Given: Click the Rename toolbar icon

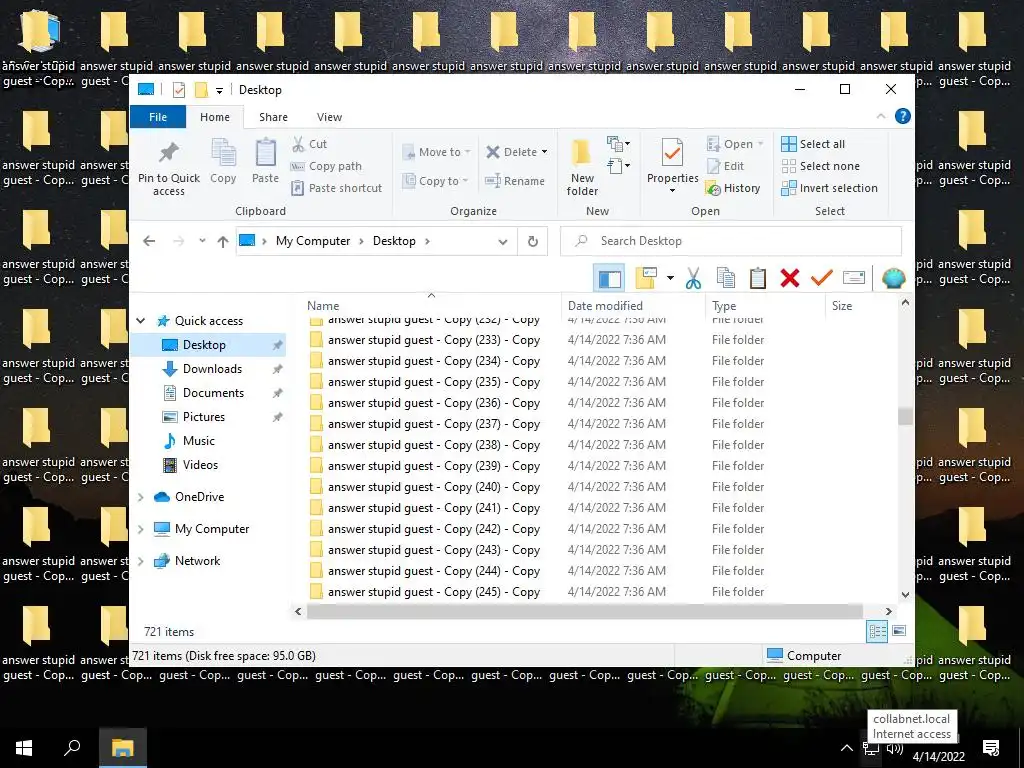Looking at the screenshot, I should coord(854,278).
